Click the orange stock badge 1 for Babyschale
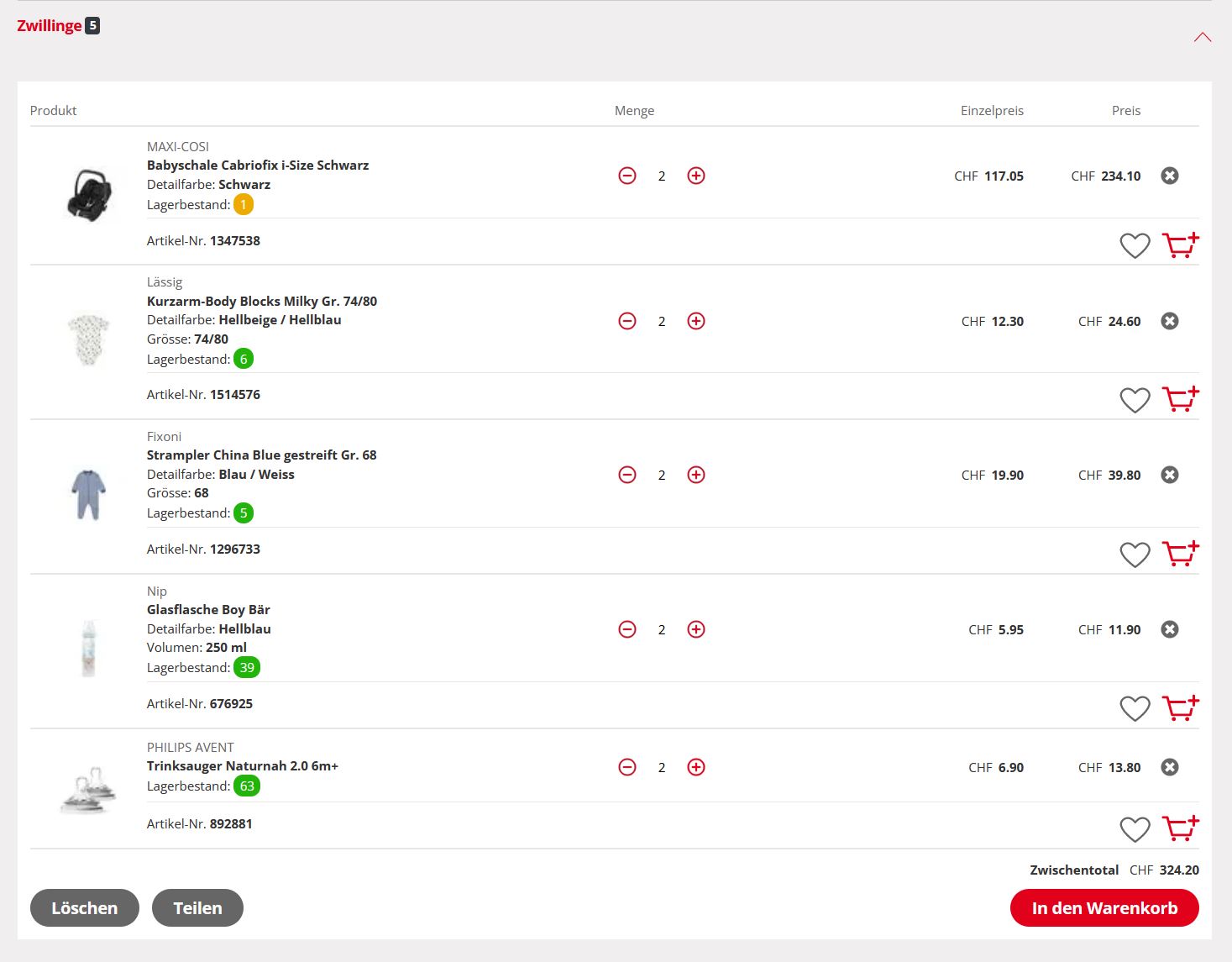 click(244, 205)
